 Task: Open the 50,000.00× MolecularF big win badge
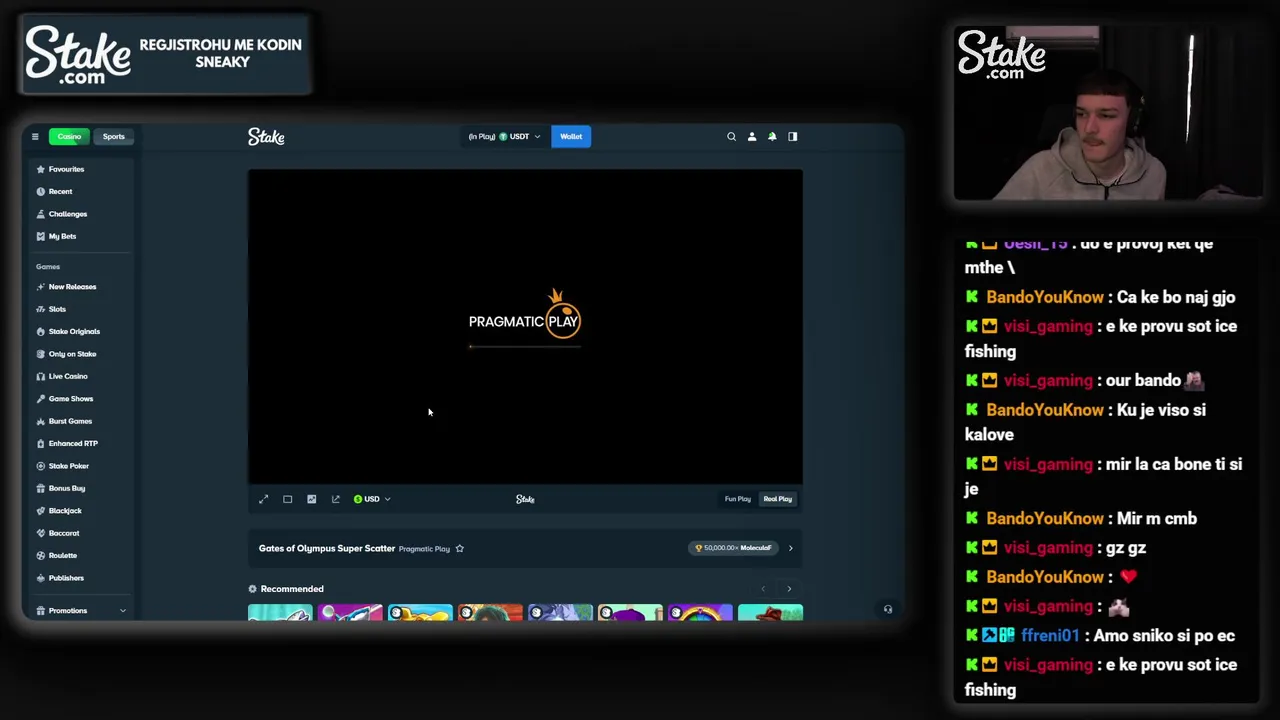tap(734, 548)
